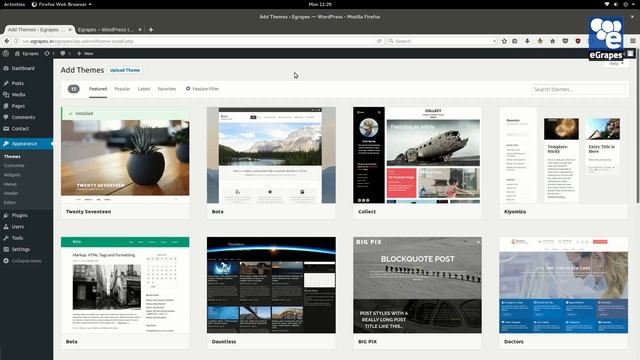Click the Upload Theme button

[x=125, y=70]
